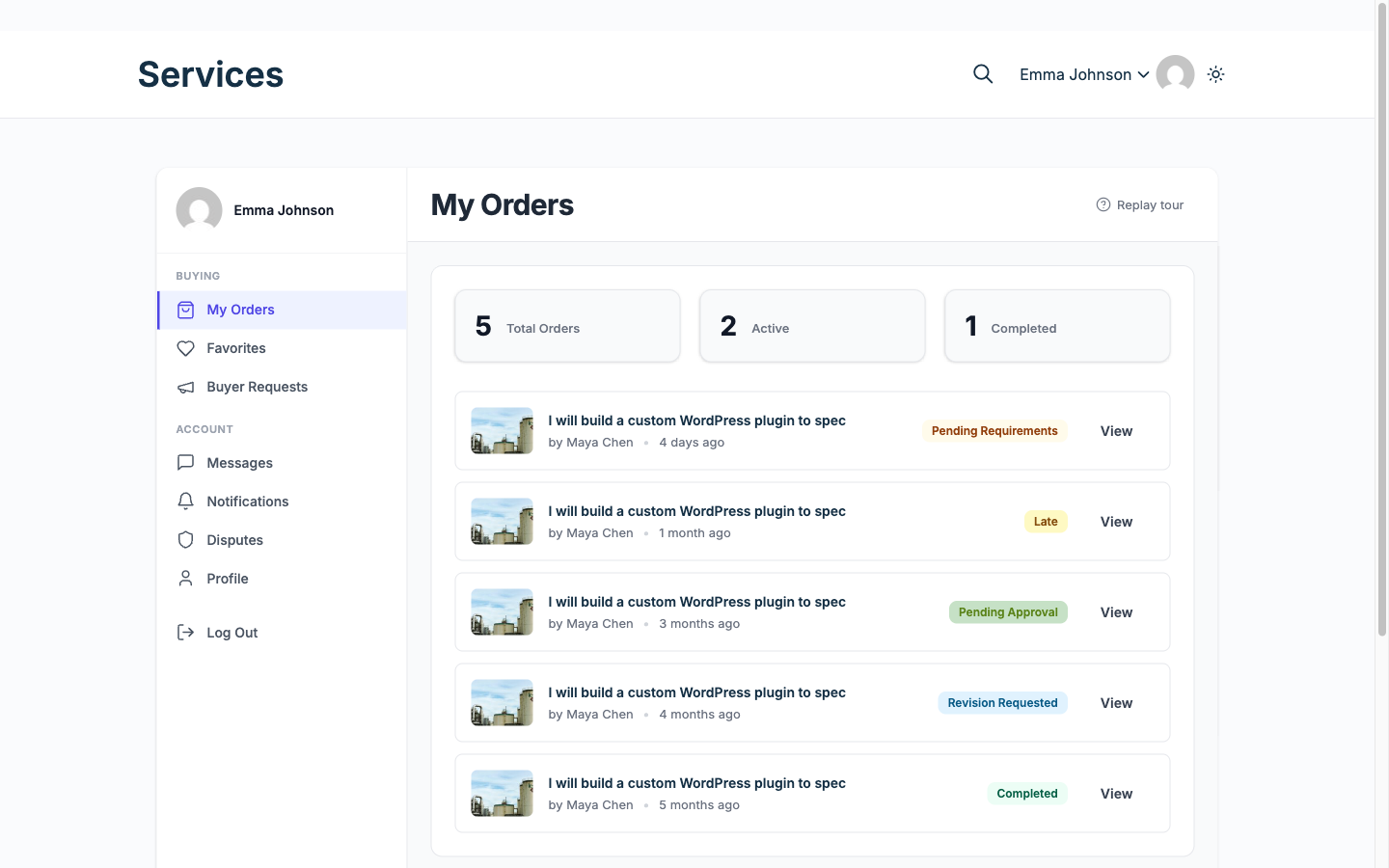View the Pending Approval order
Viewport: 1389px width, 868px height.
point(1116,612)
